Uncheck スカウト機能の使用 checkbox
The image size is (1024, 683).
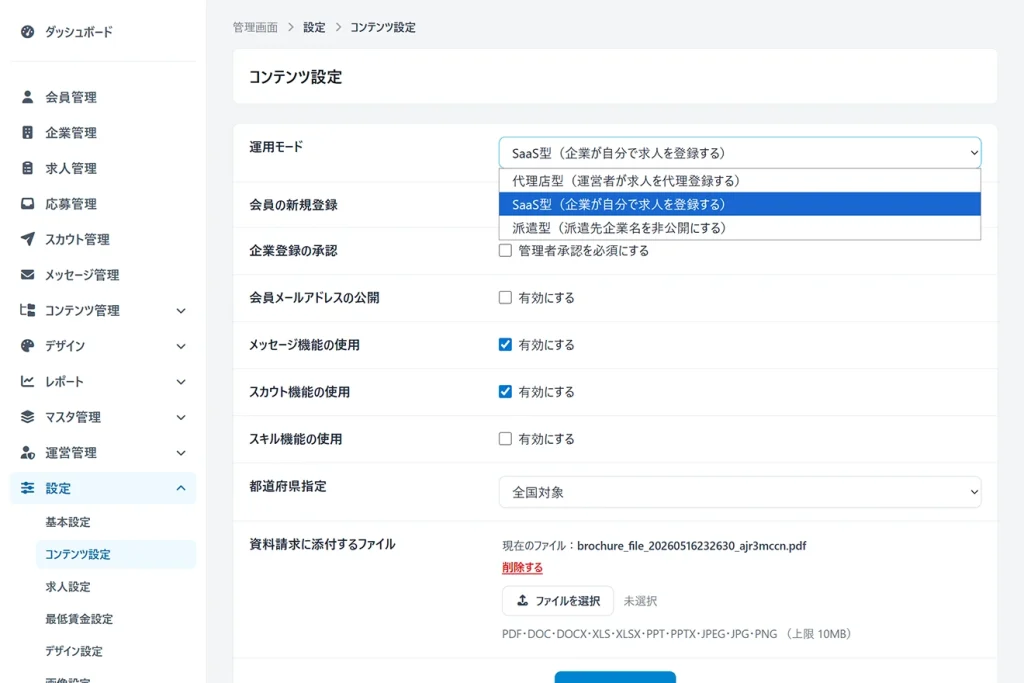[x=505, y=392]
